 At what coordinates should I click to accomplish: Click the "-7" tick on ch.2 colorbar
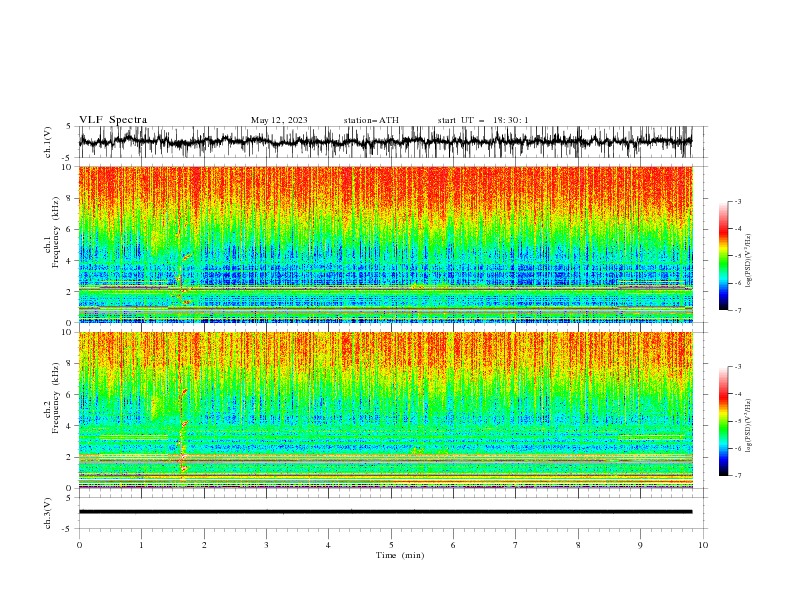(737, 476)
